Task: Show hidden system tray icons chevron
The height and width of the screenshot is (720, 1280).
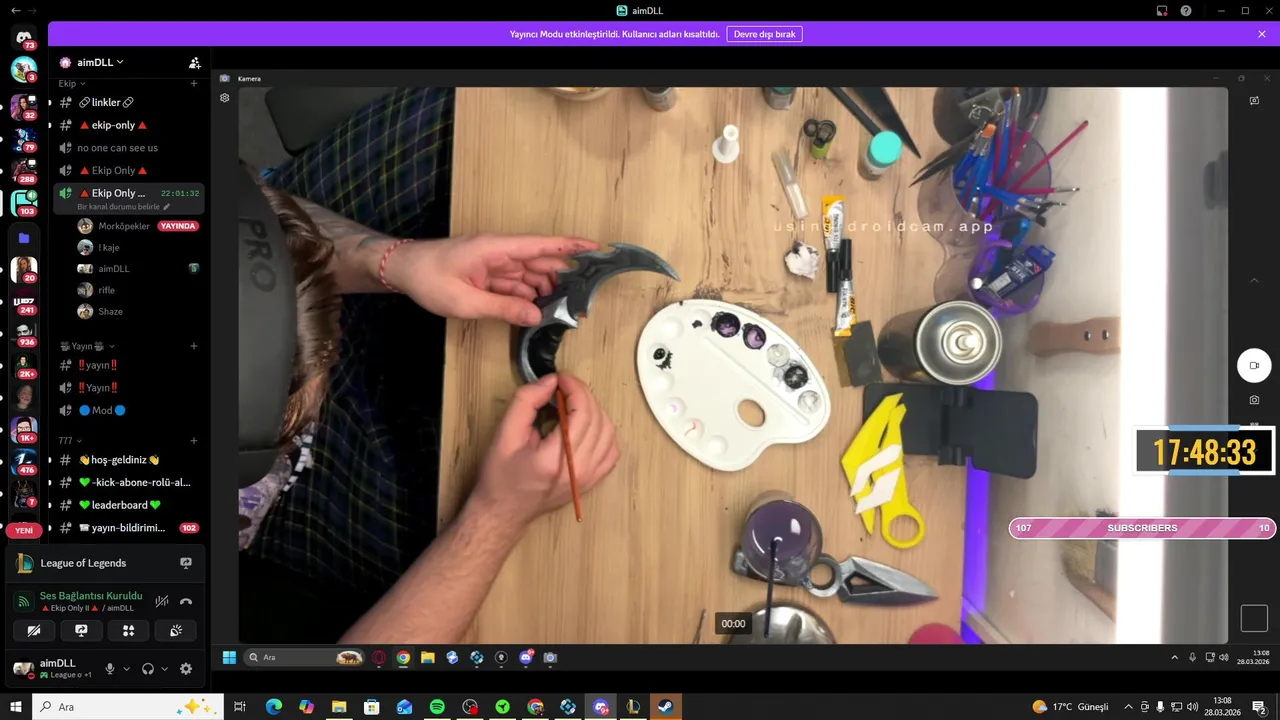Action: tap(1128, 707)
